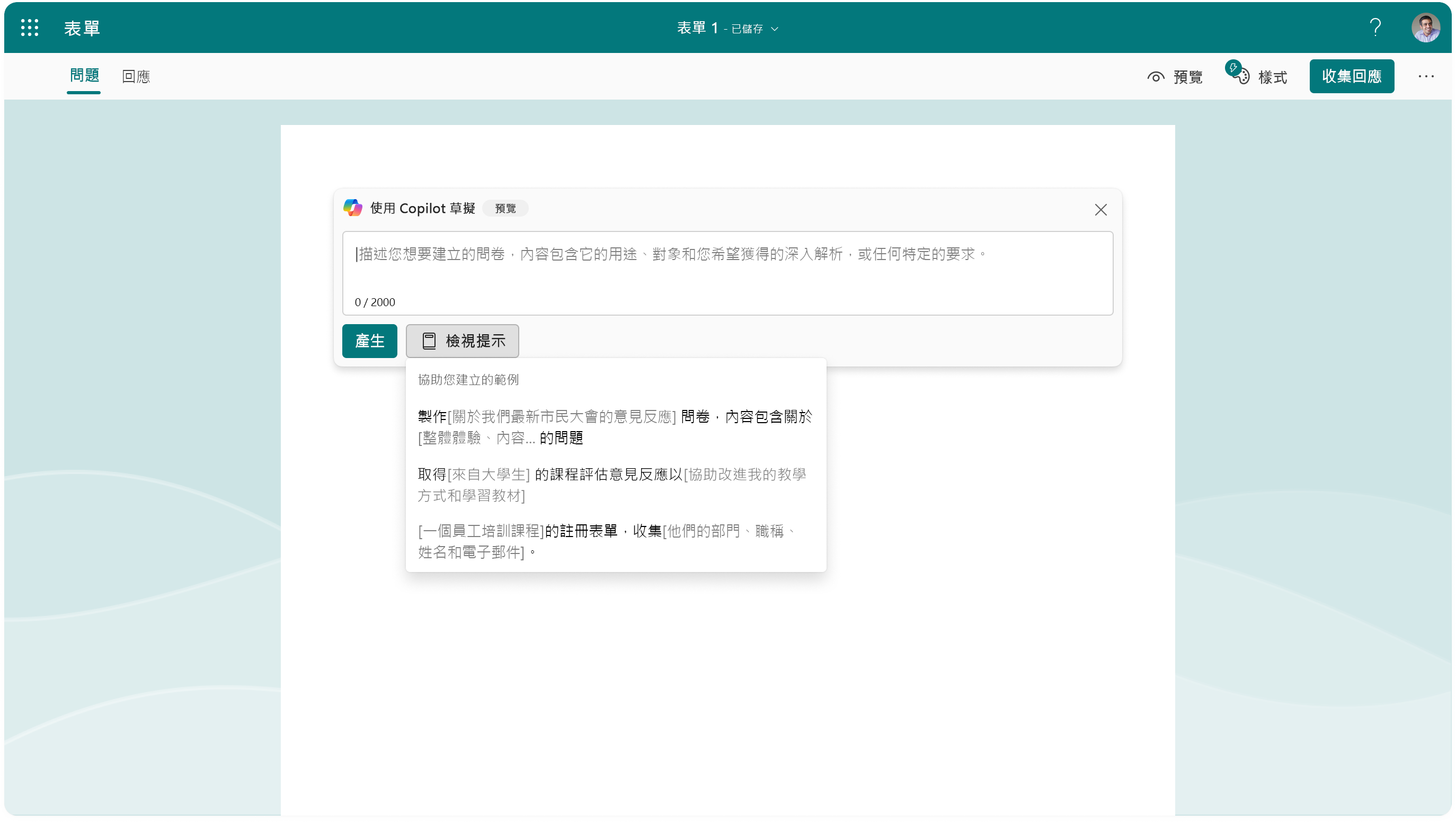Focus the Copilot description text box
Viewport: 1456px width, 822px height.
pos(727,273)
